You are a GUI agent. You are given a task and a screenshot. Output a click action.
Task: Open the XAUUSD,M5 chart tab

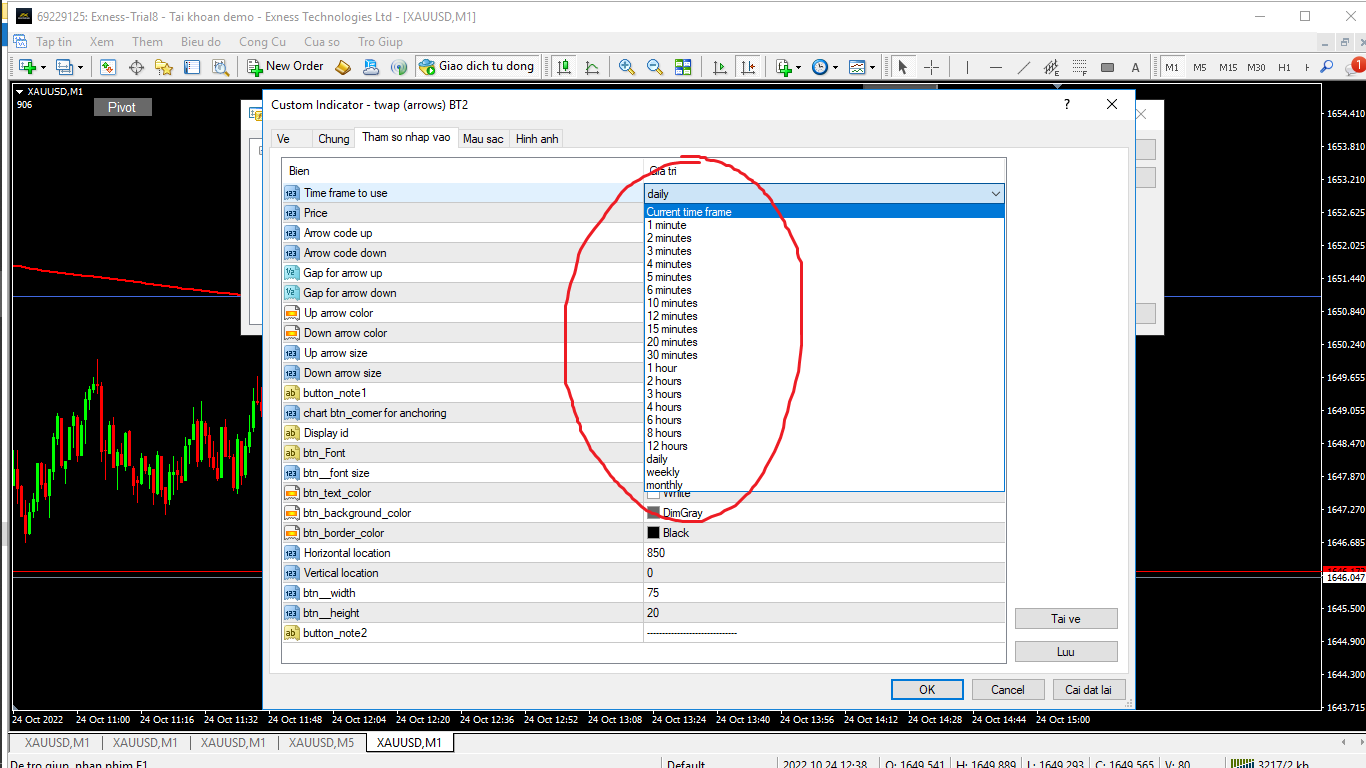point(321,743)
